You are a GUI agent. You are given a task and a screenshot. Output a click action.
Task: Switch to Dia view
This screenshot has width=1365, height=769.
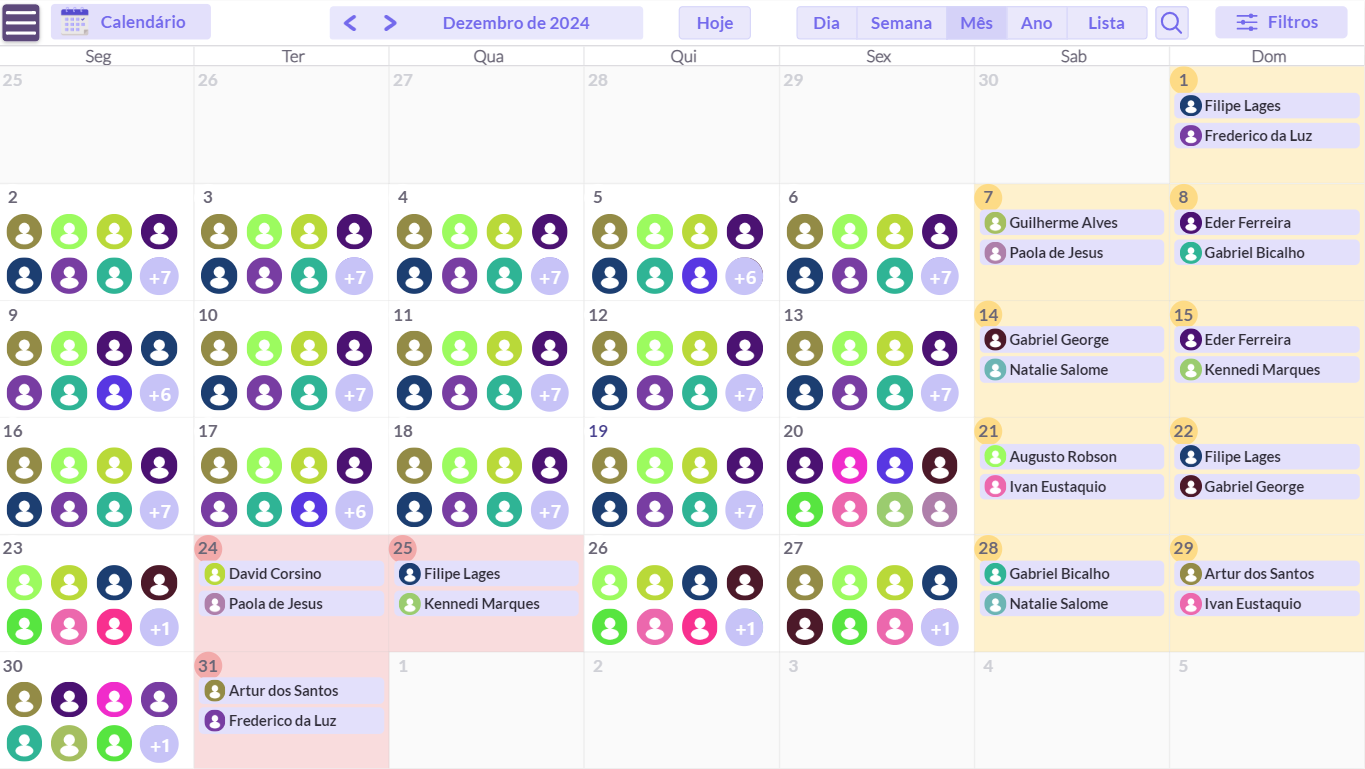(826, 23)
